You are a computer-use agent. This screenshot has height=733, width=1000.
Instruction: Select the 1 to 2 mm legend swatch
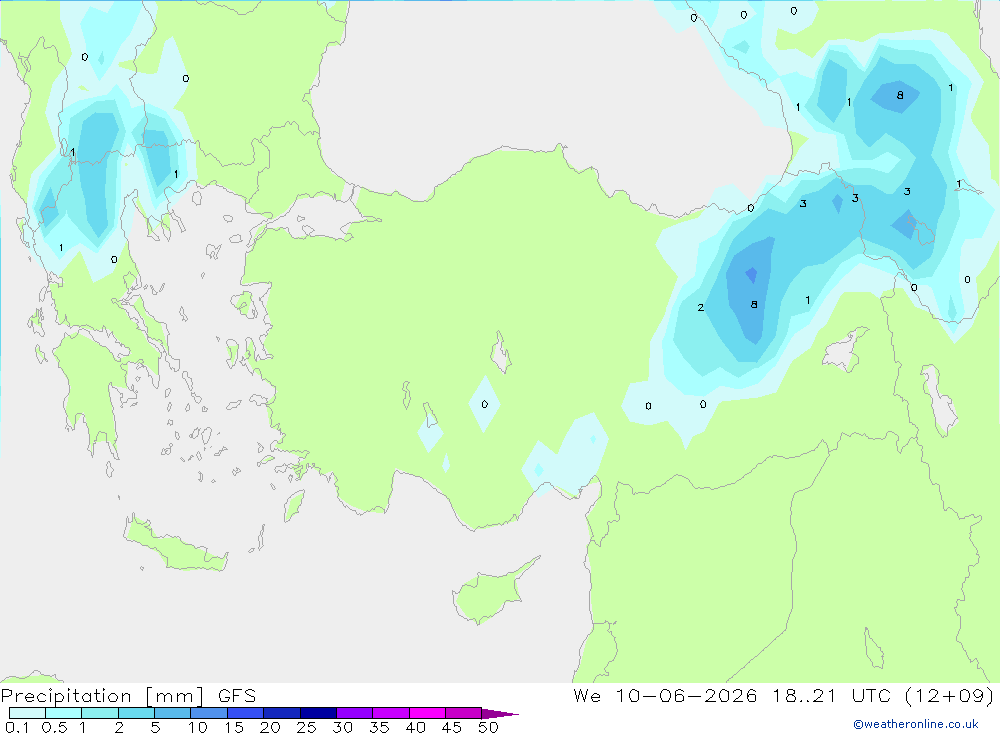pos(100,713)
